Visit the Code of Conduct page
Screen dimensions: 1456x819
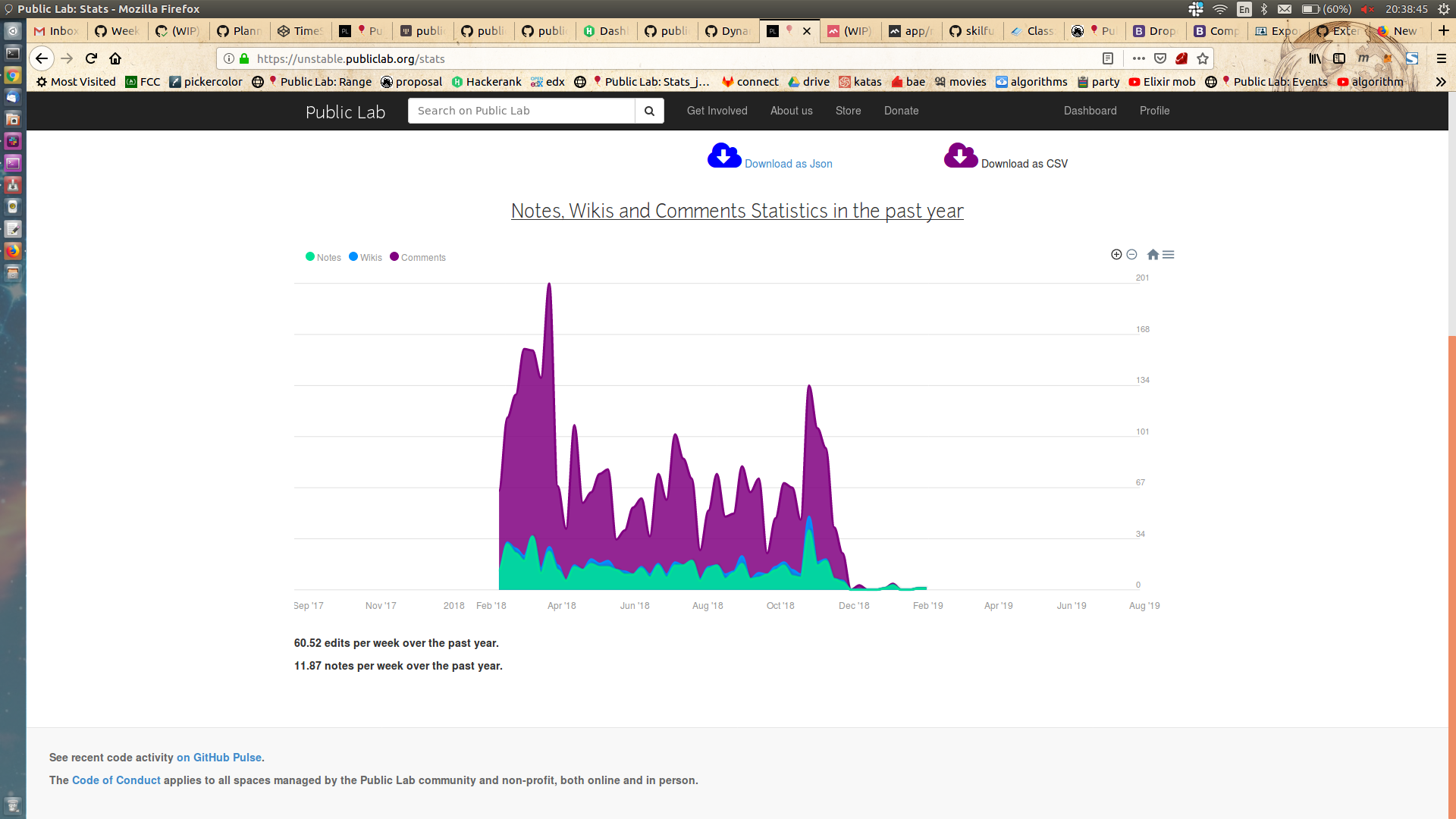[x=115, y=780]
